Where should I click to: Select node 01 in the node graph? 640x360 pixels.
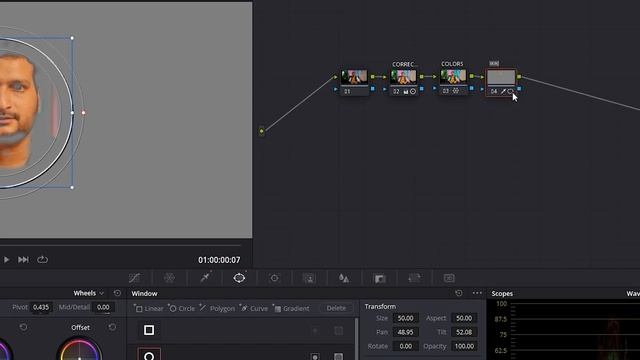tap(354, 82)
